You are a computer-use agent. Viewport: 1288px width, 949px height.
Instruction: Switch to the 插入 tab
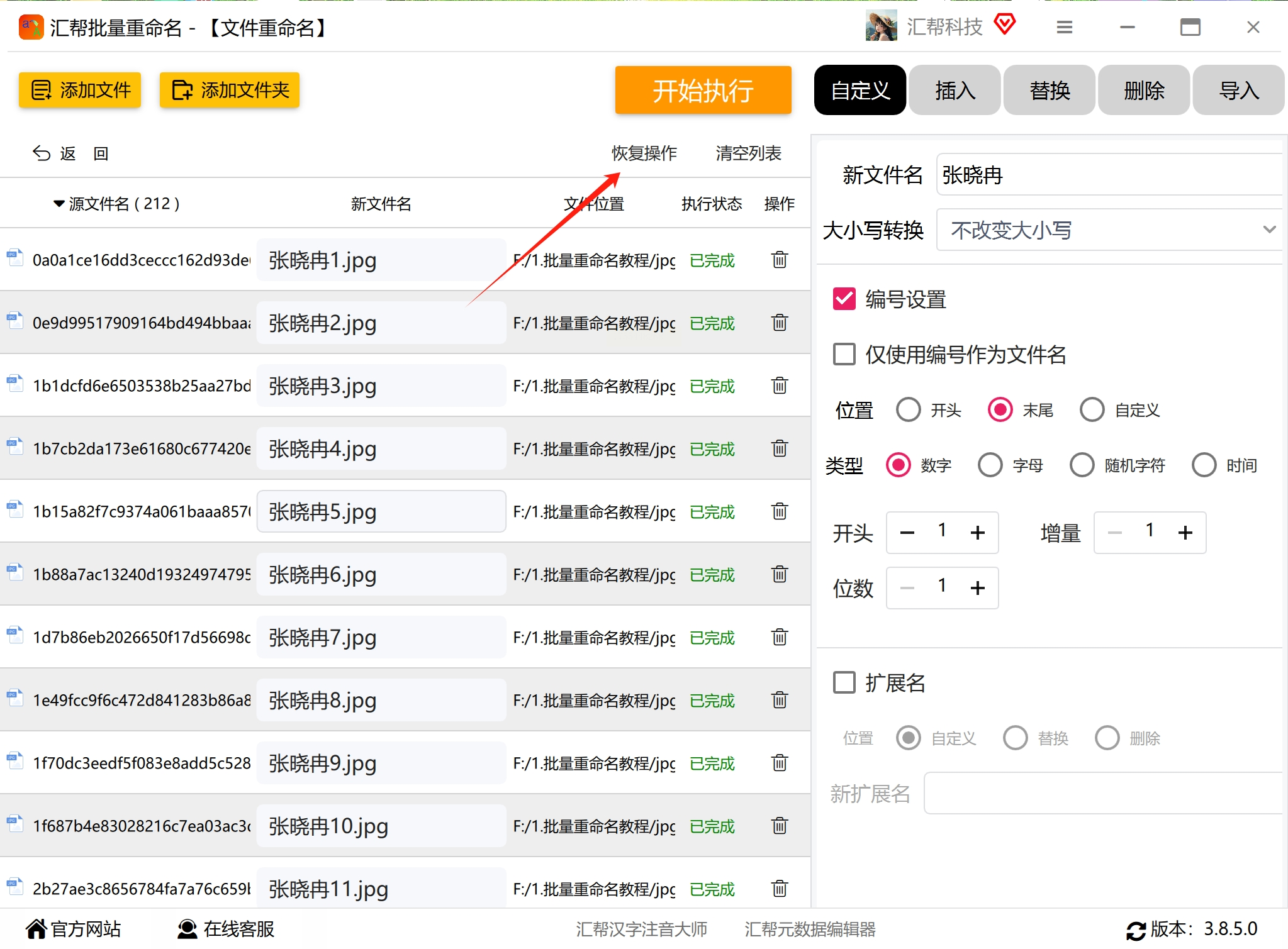click(955, 91)
